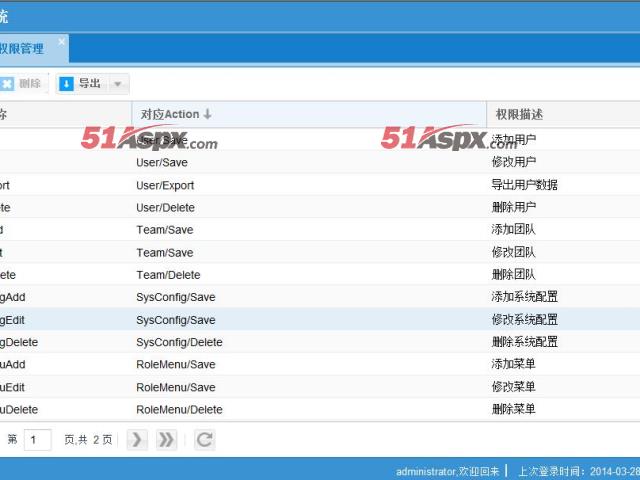This screenshot has height=480, width=640.
Task: Open the Export (导出) dropdown arrow
Action: (118, 84)
